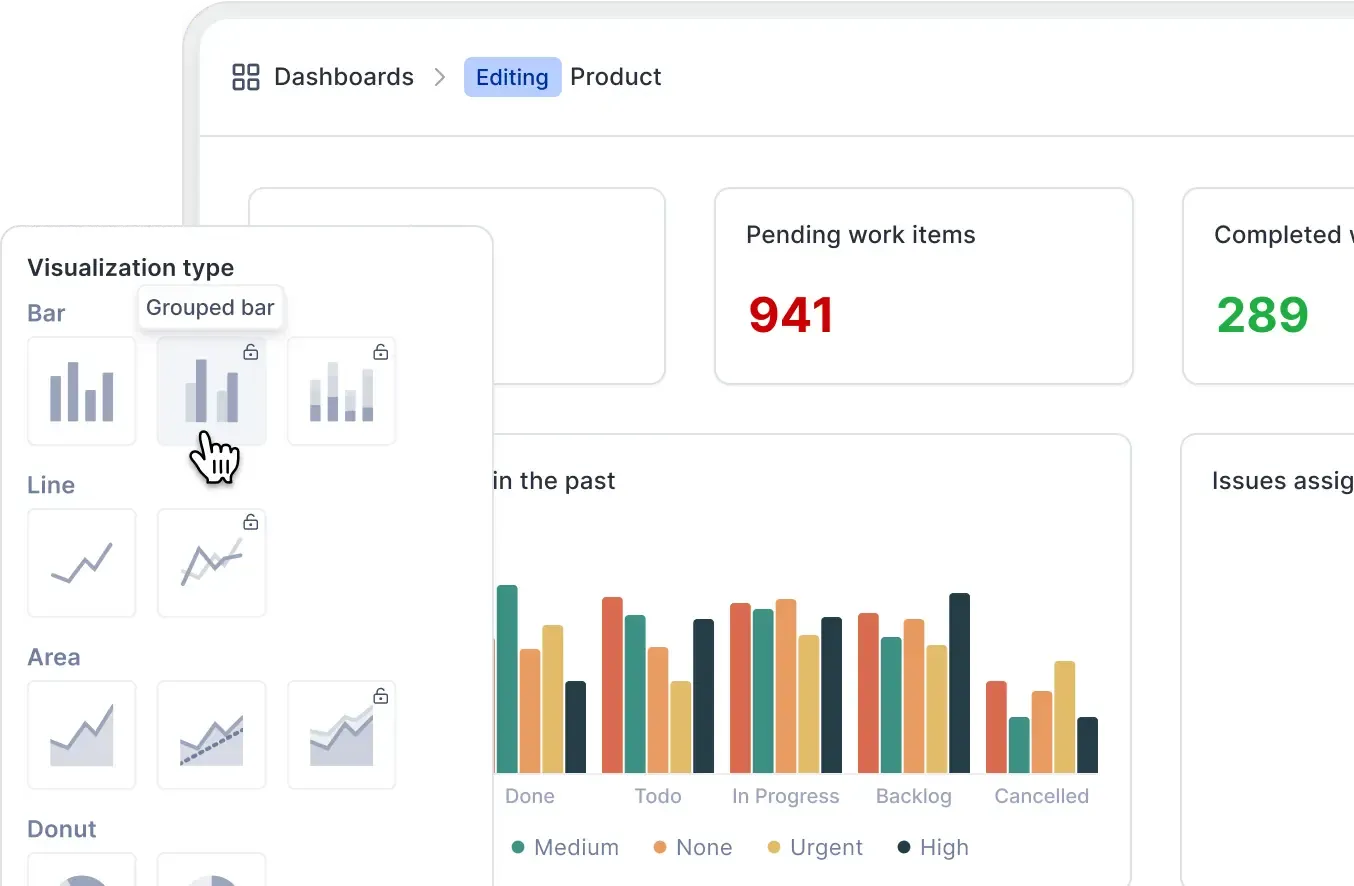Toggle Urgent series in chart legend
1354x886 pixels.
pos(814,847)
